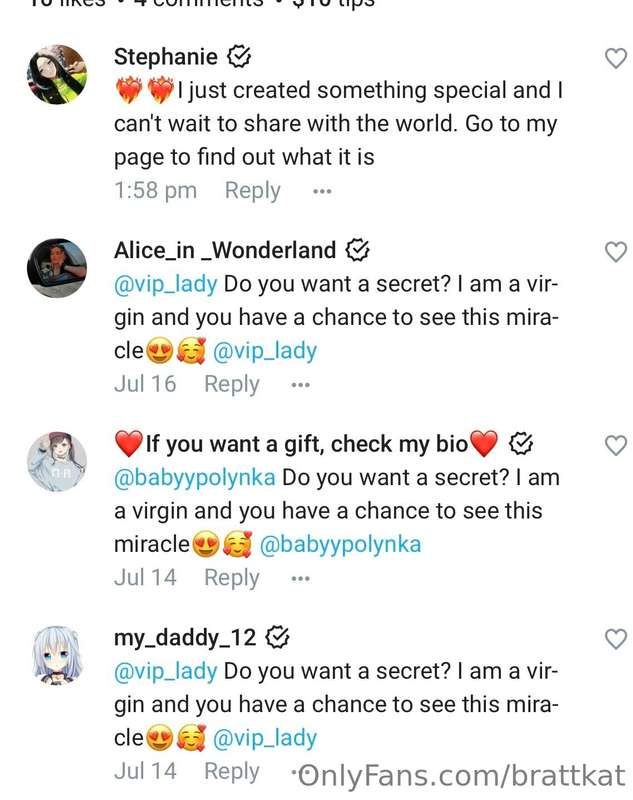Follow the first @babyypolynka mention
The height and width of the screenshot is (800, 633).
194,478
